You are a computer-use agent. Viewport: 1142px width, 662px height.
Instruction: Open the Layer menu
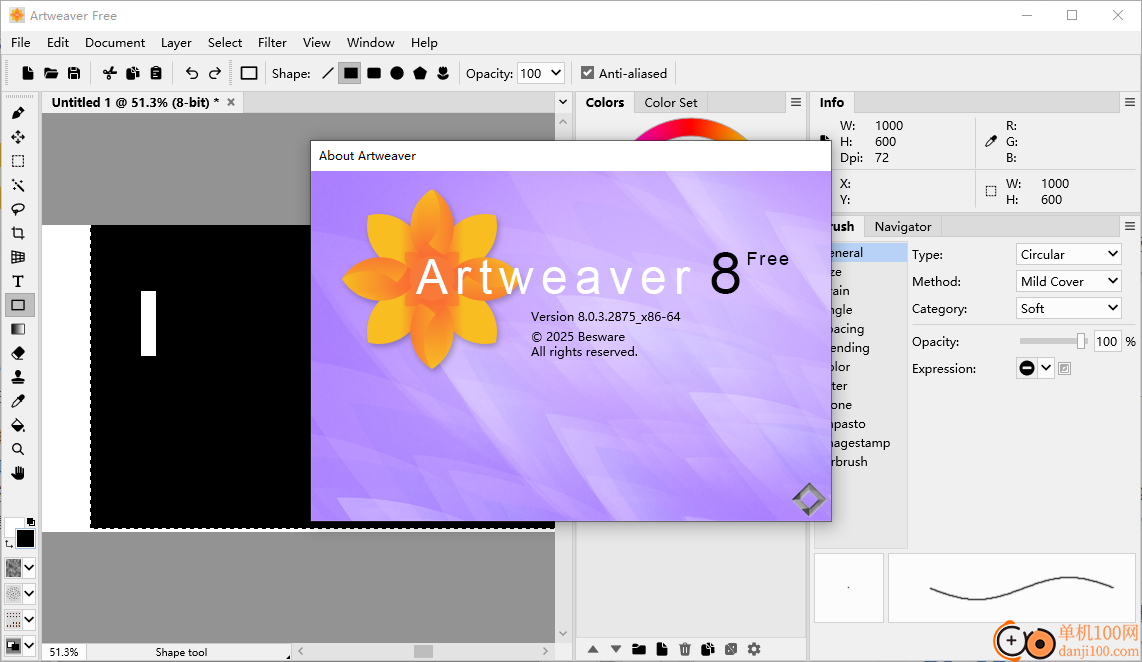[x=176, y=42]
